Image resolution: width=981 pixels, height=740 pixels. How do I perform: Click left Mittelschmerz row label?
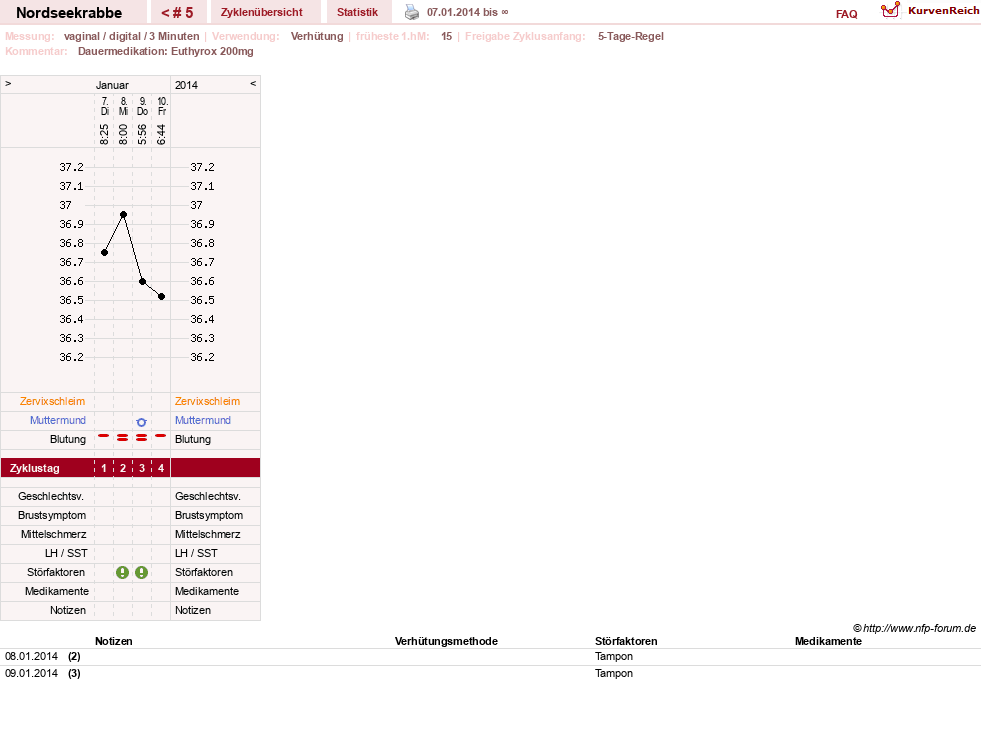[x=54, y=534]
